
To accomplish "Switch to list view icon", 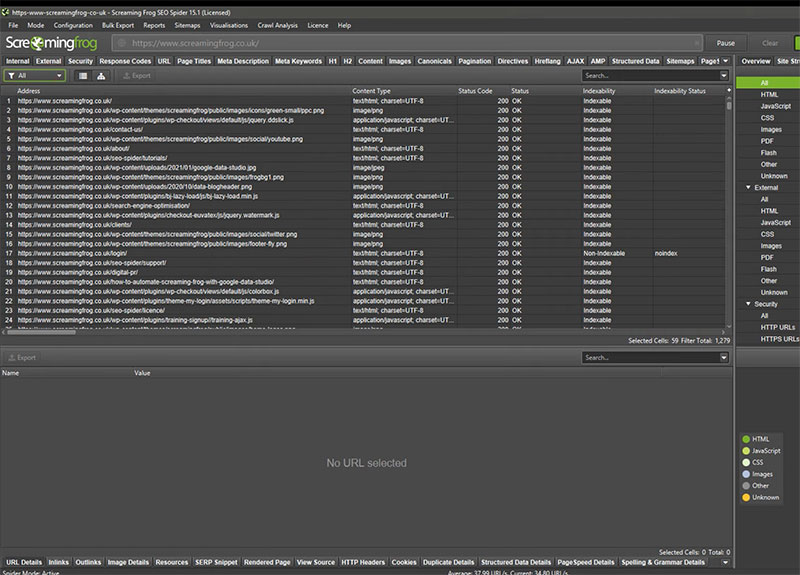I will pyautogui.click(x=83, y=76).
